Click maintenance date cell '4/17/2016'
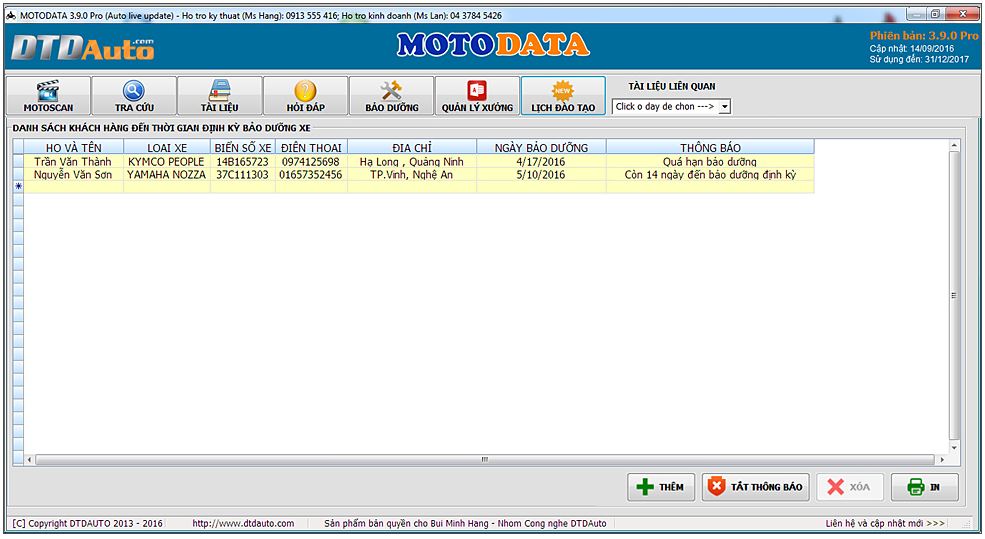This screenshot has width=985, height=539. [x=541, y=161]
